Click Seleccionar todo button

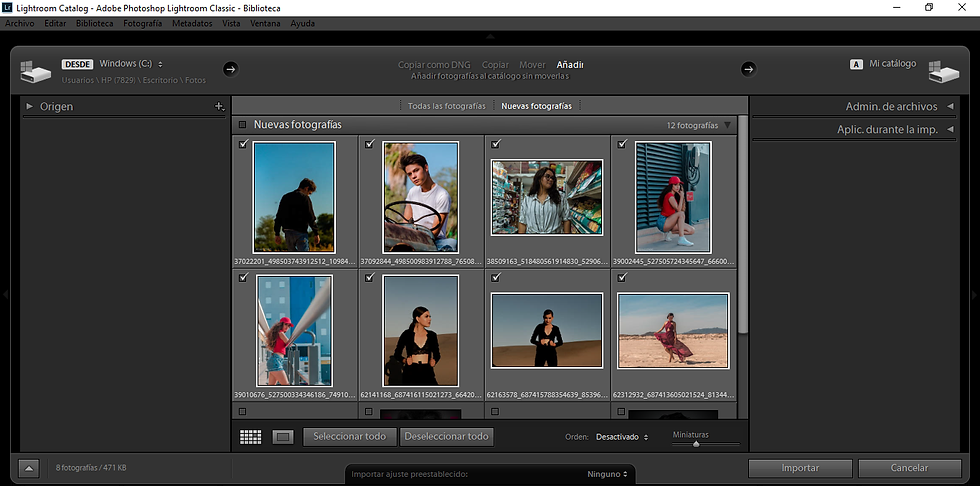coord(350,437)
